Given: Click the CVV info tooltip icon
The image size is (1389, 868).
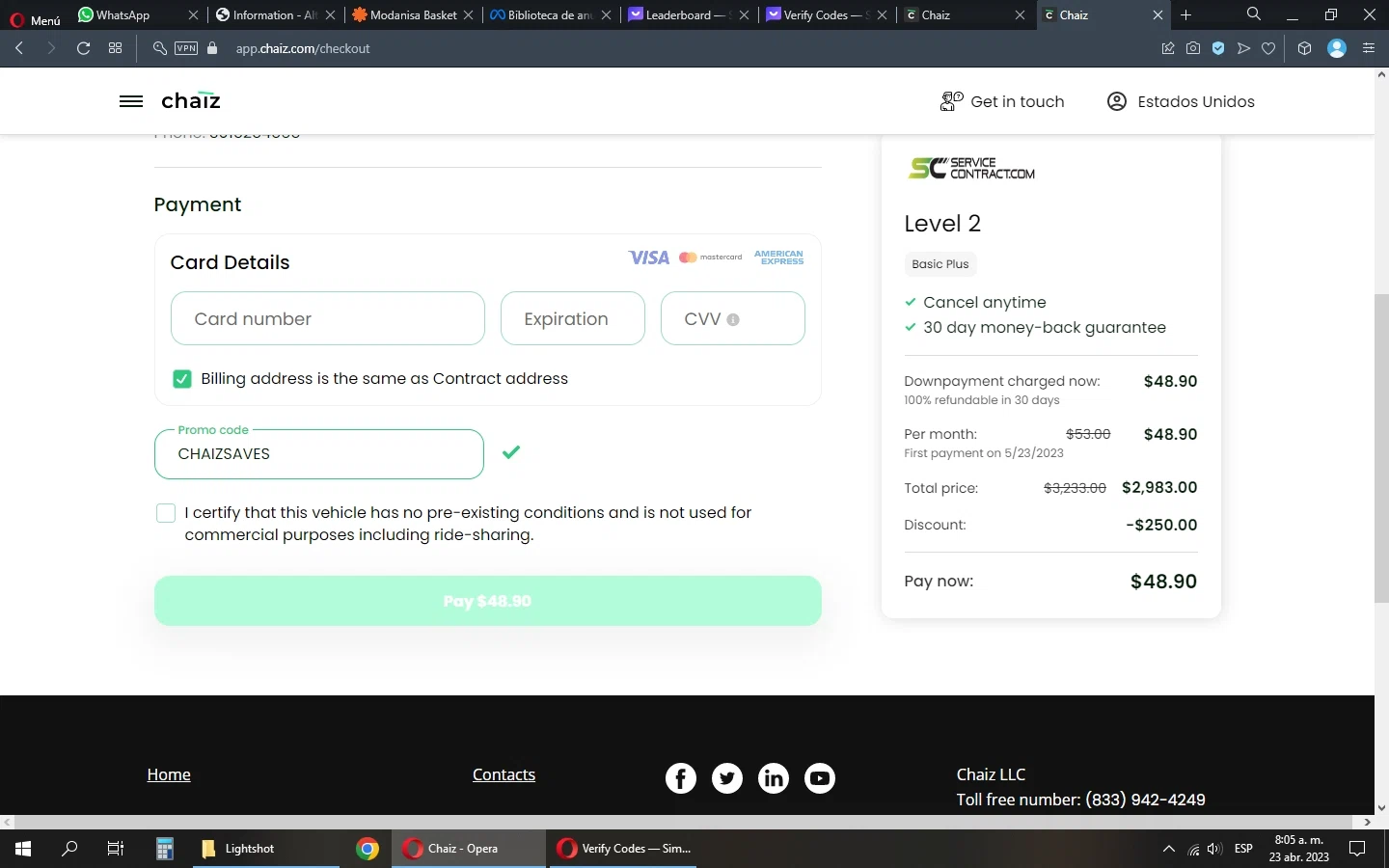Looking at the screenshot, I should coord(733,319).
